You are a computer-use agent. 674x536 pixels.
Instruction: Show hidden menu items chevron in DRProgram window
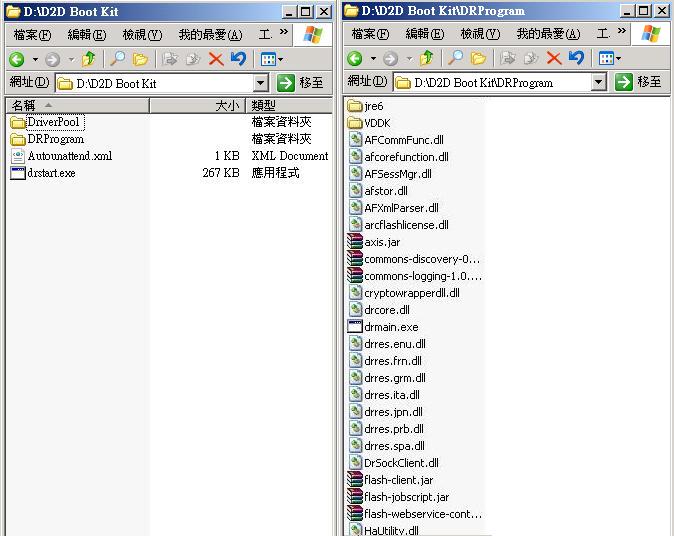pyautogui.click(x=622, y=31)
